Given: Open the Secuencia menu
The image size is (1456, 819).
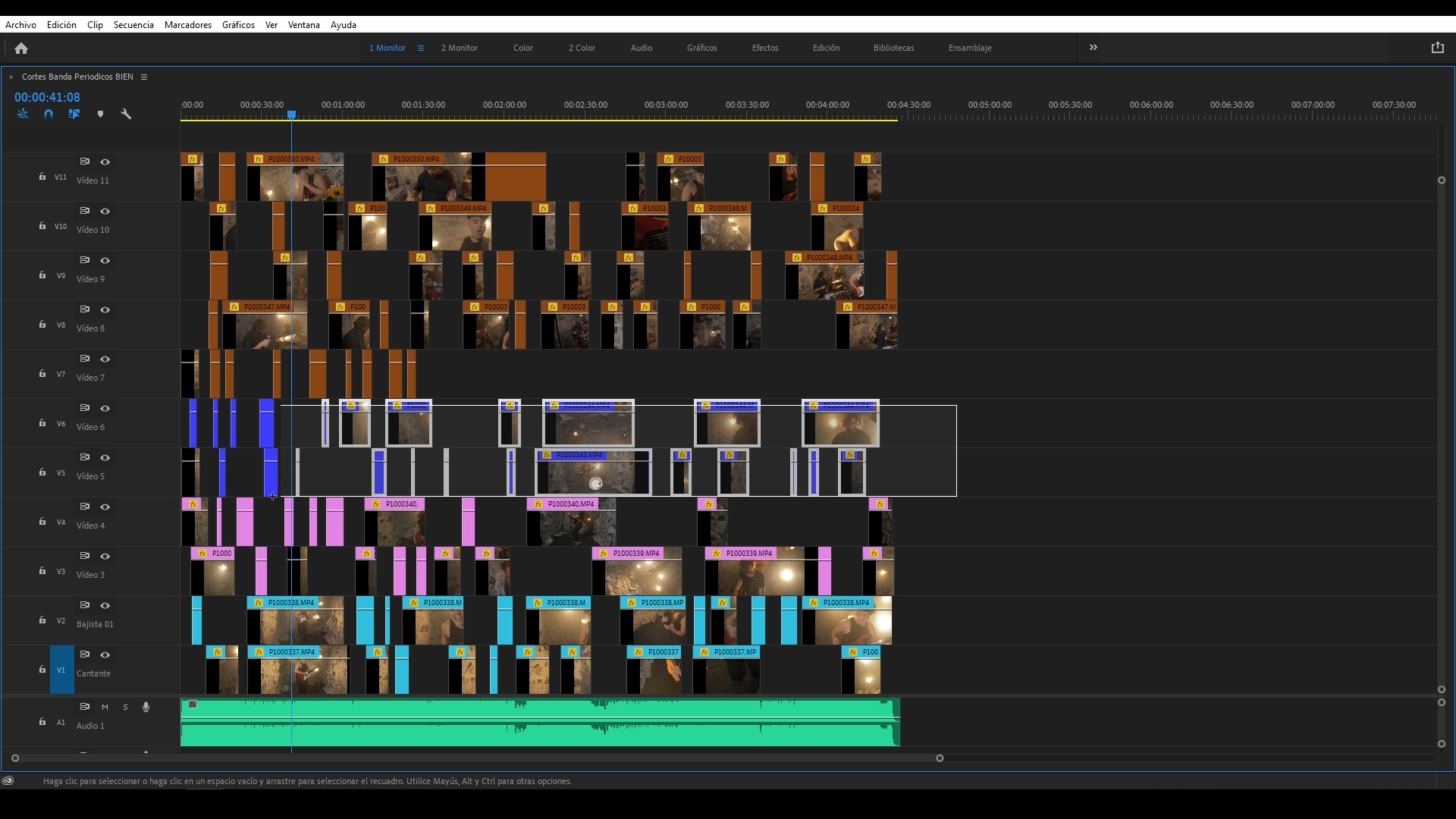Looking at the screenshot, I should [x=133, y=25].
